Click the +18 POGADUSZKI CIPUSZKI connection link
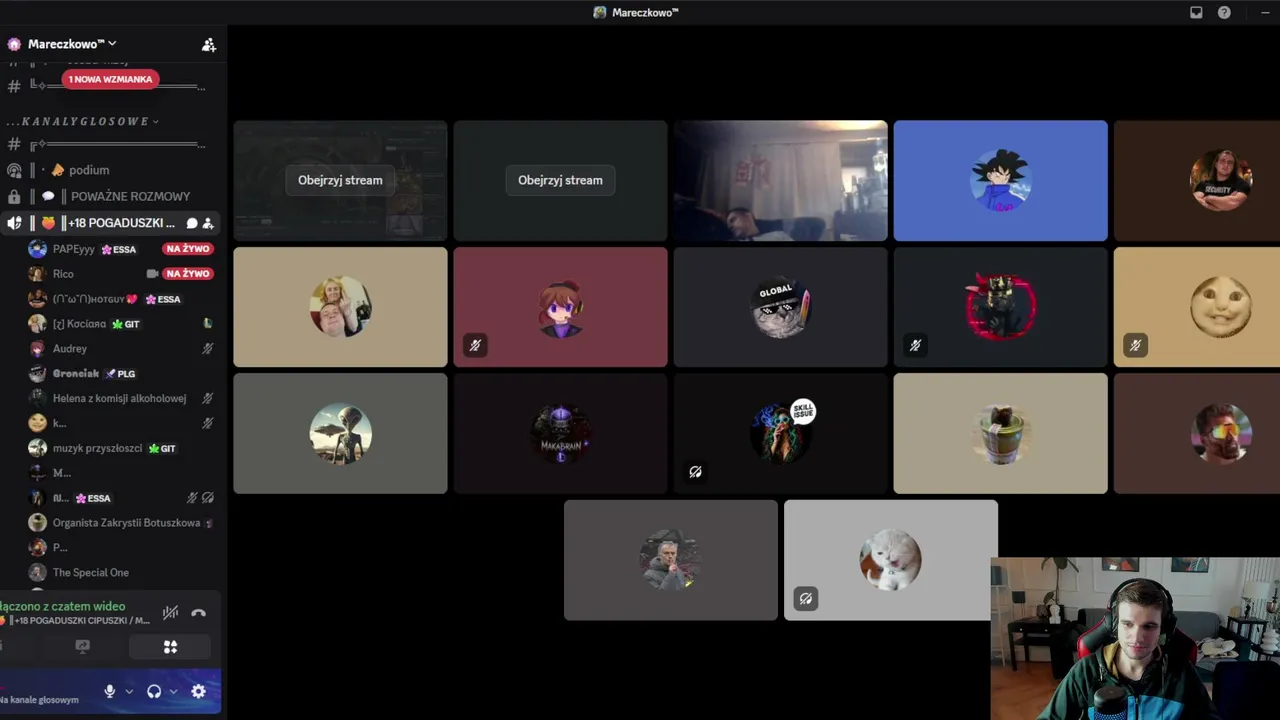This screenshot has height=720, width=1280. [x=78, y=621]
